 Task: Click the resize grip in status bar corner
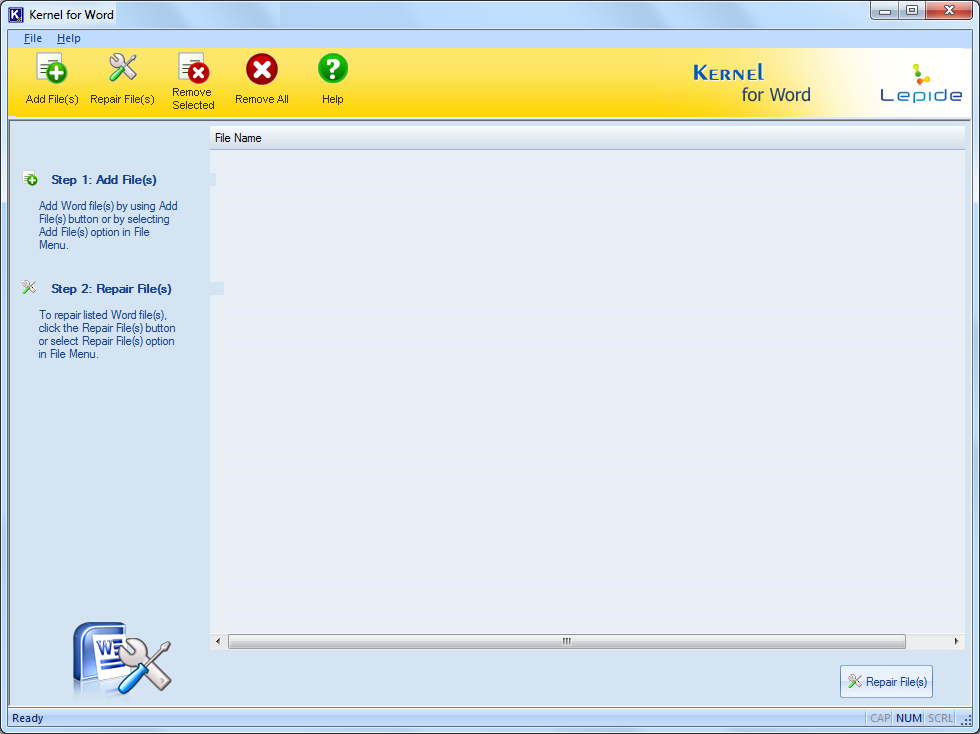tap(966, 720)
